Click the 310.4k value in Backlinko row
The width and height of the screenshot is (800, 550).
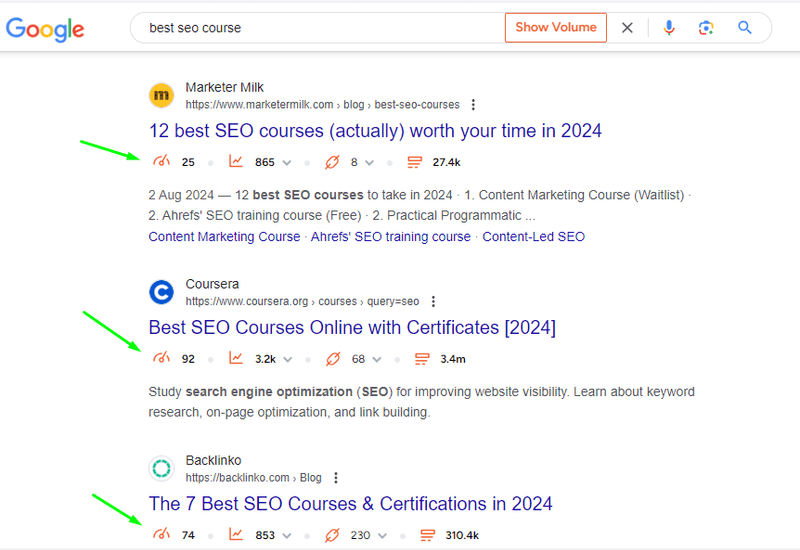462,535
